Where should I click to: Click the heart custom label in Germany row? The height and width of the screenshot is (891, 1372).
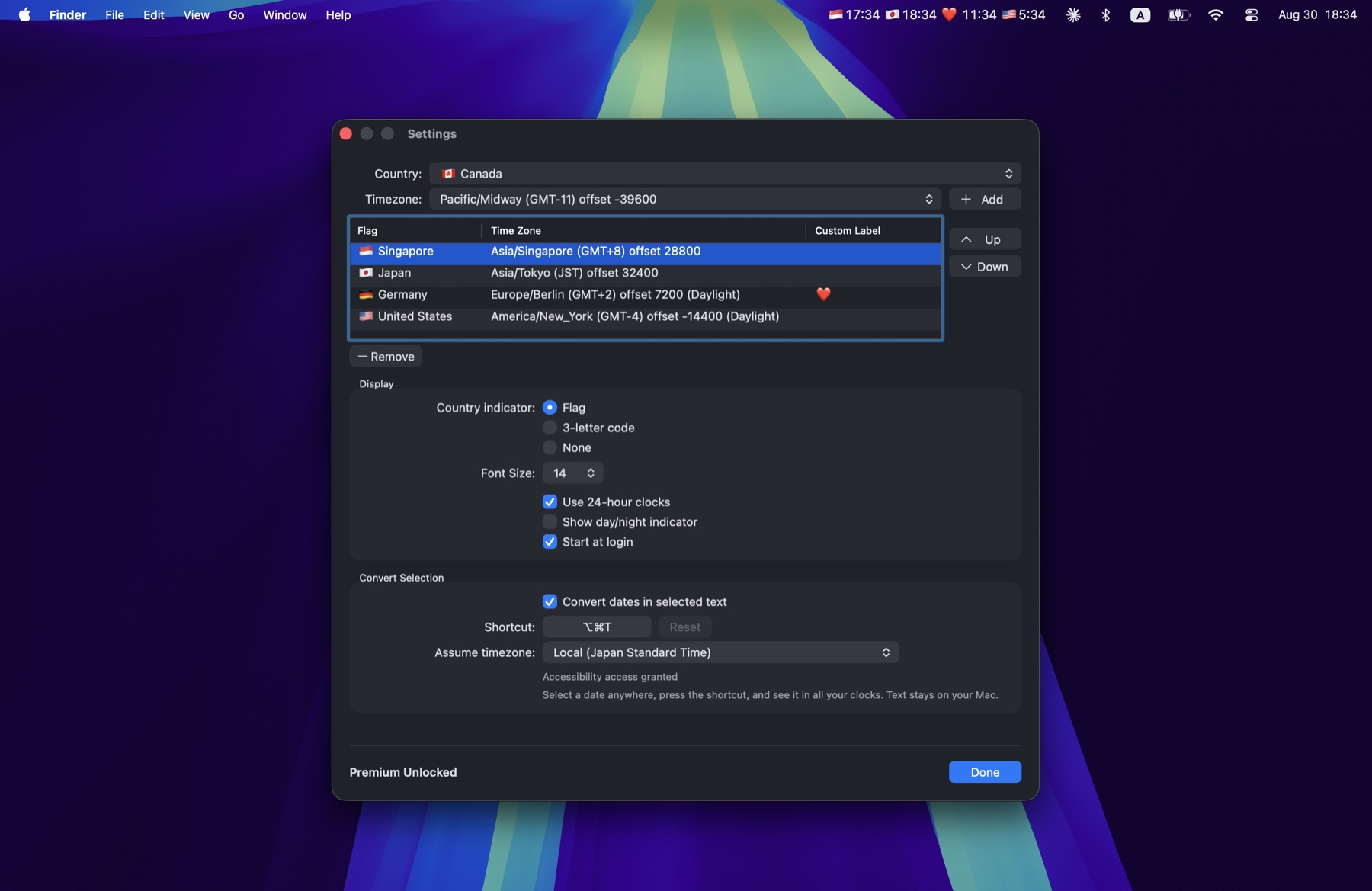[x=823, y=294]
